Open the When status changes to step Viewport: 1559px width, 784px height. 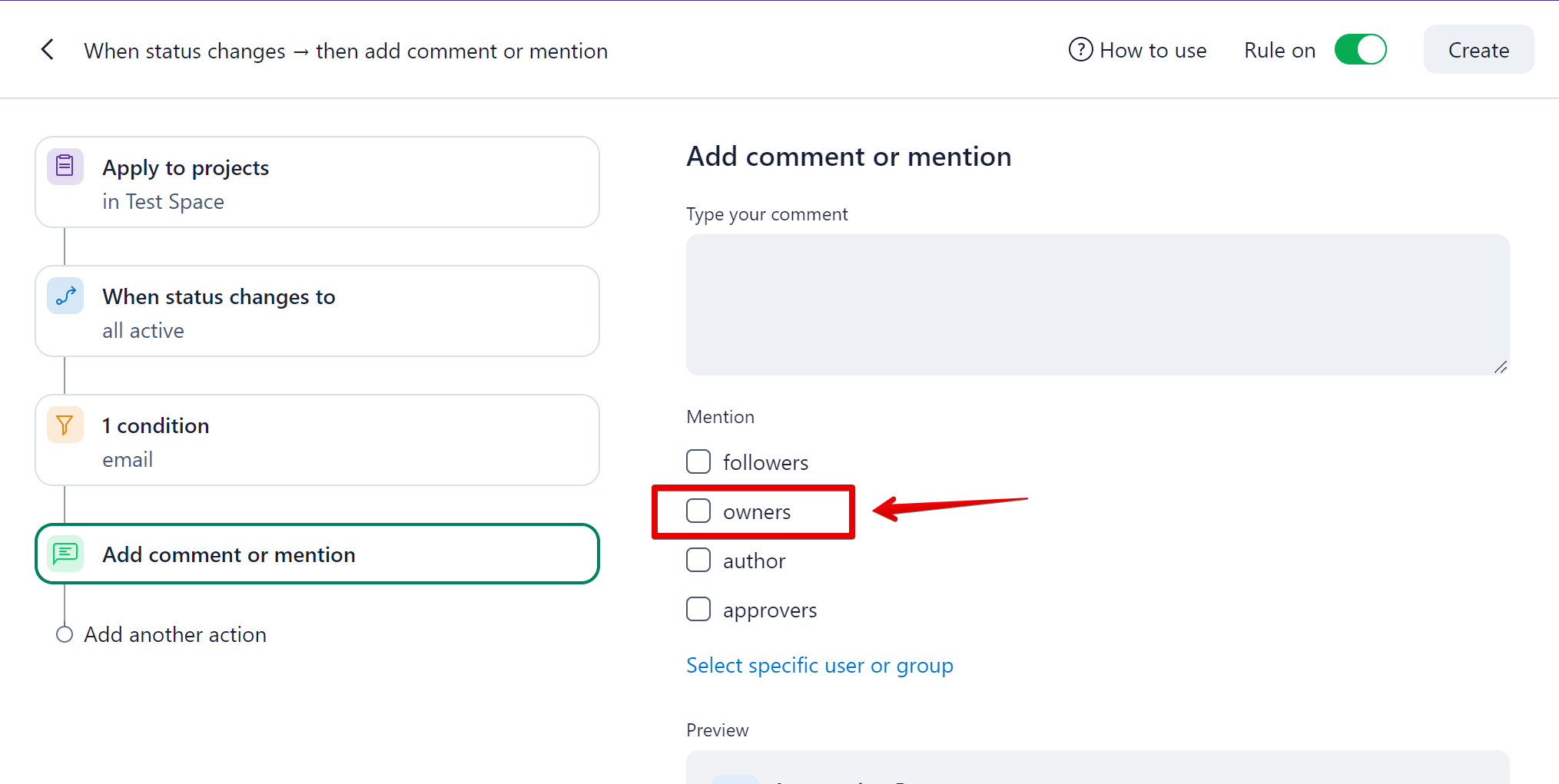click(317, 312)
